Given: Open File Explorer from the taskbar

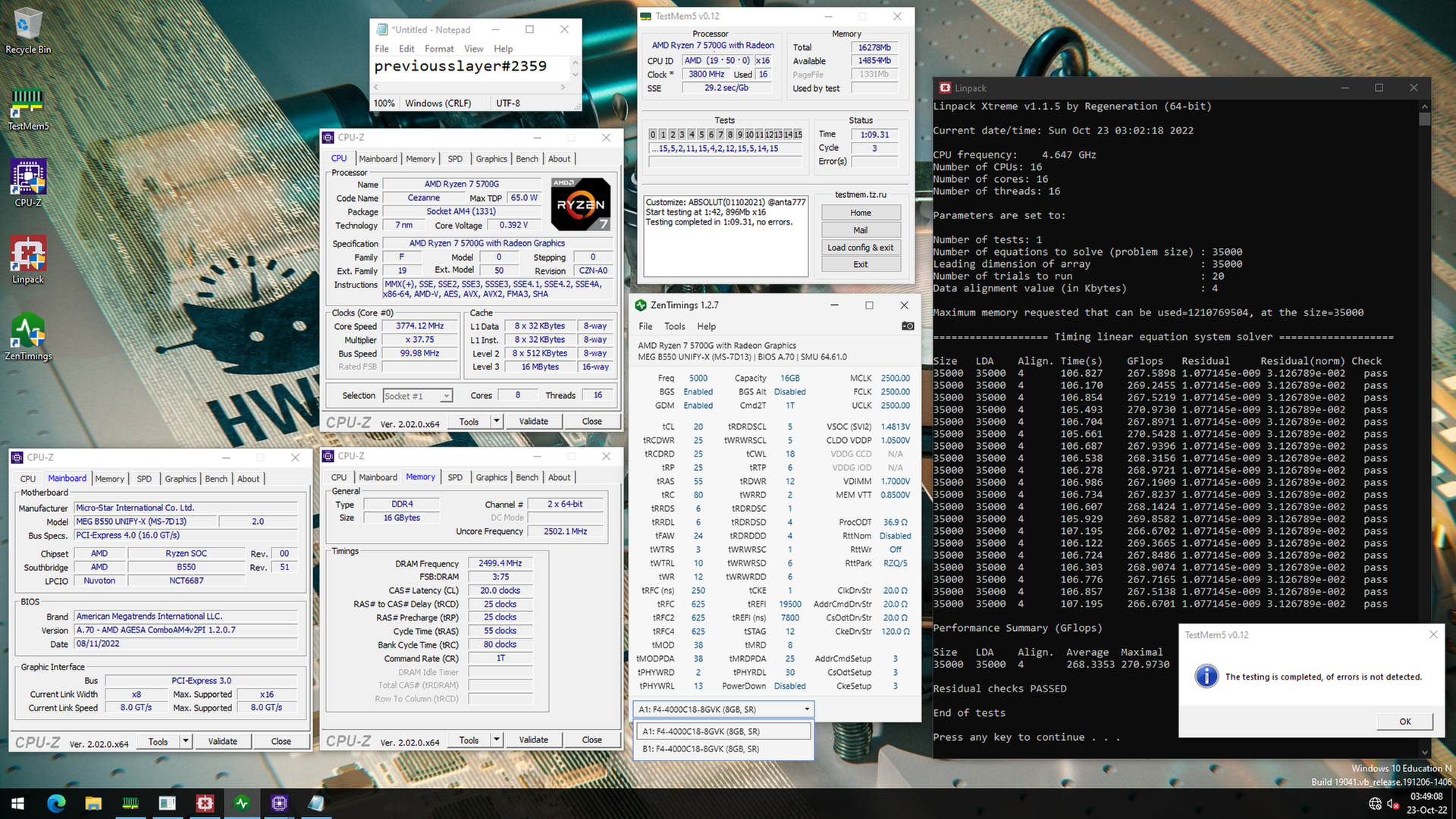Looking at the screenshot, I should (93, 803).
